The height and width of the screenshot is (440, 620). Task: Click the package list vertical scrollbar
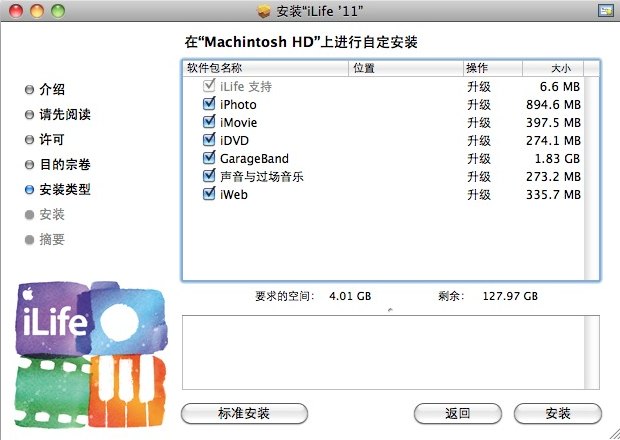coord(591,178)
